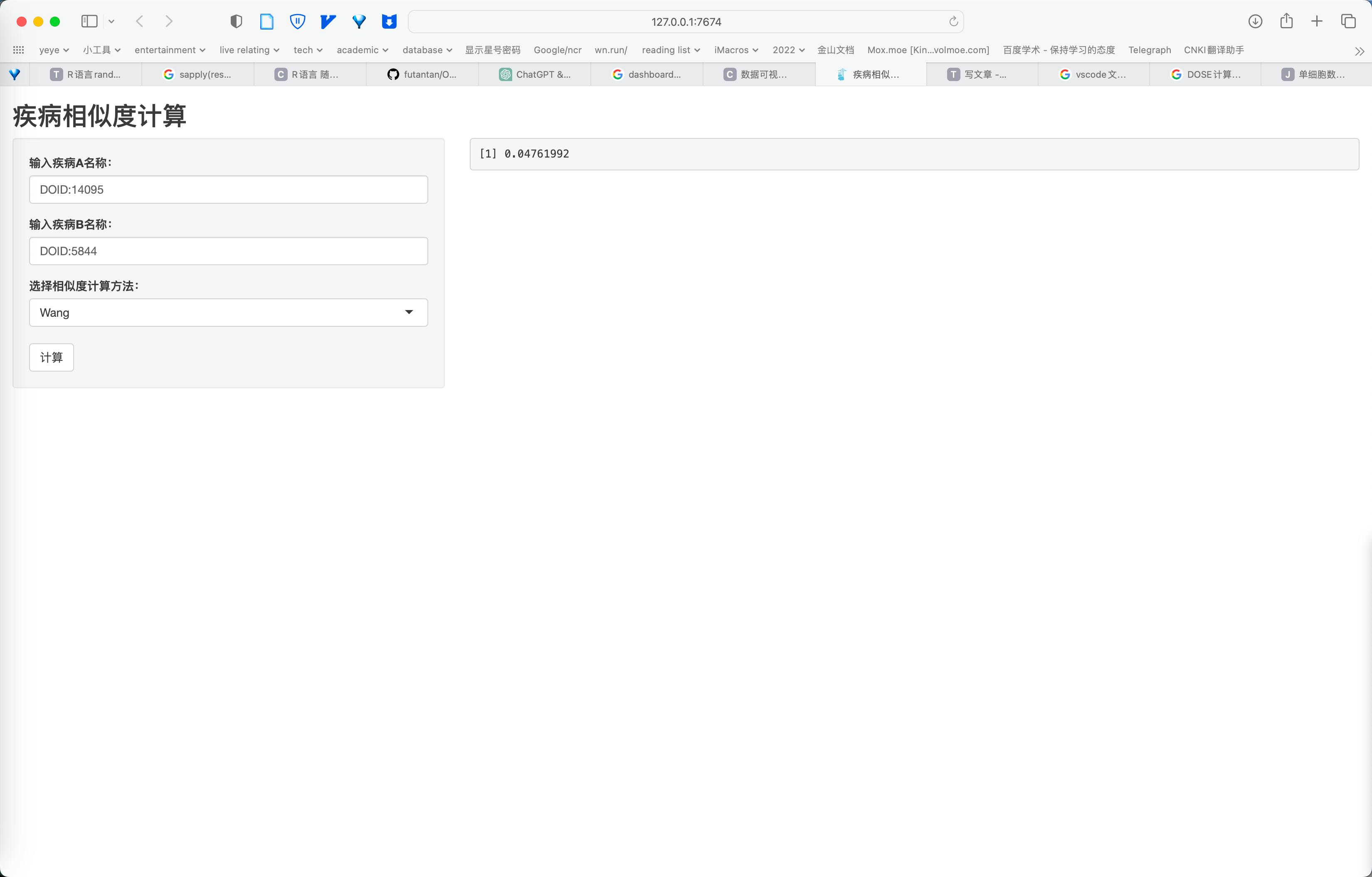Expand the entertainment bookmarks folder
The image size is (1372, 877).
point(170,50)
